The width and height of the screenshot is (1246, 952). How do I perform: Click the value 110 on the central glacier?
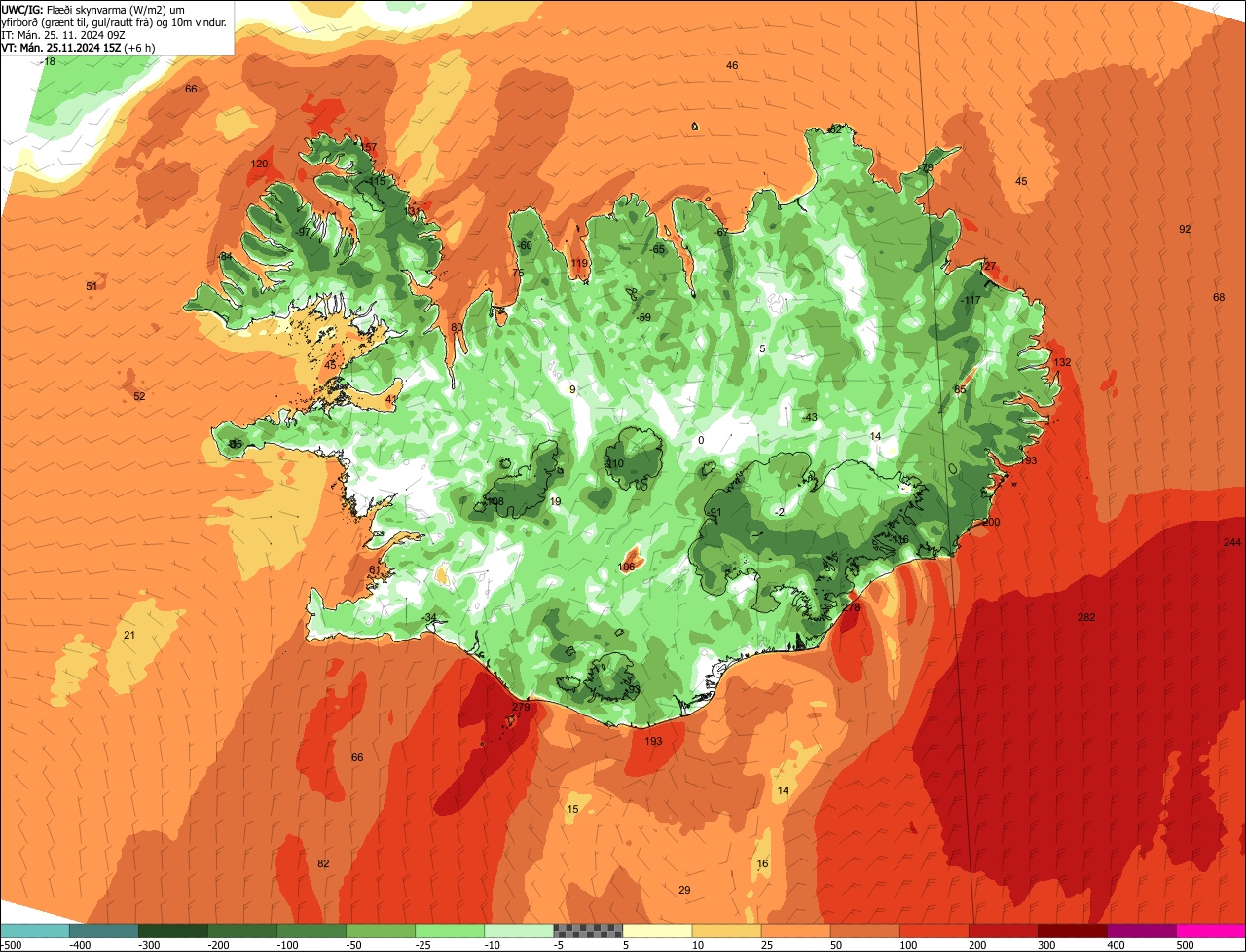pos(614,464)
